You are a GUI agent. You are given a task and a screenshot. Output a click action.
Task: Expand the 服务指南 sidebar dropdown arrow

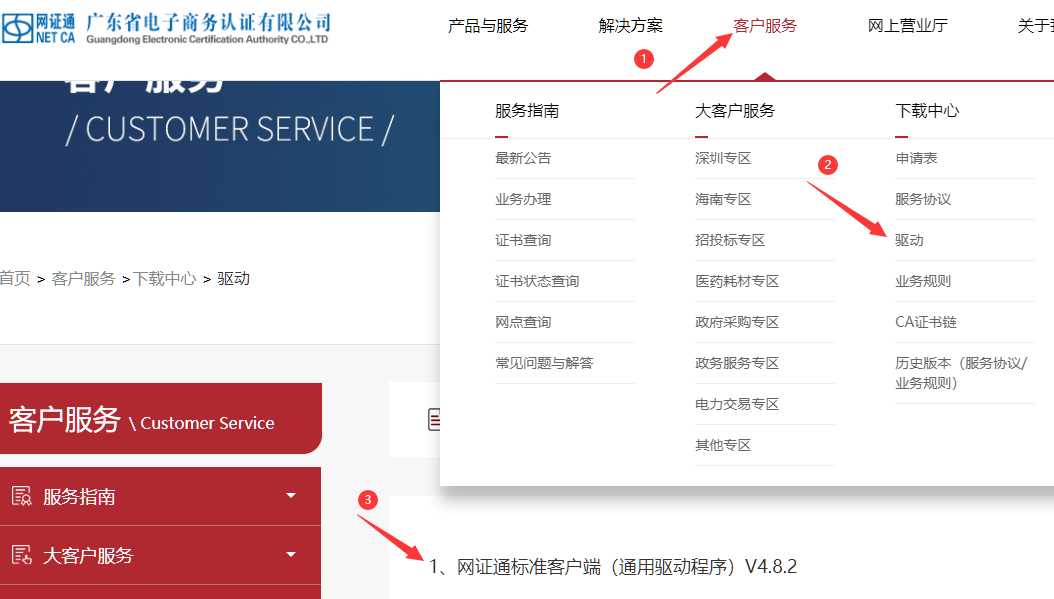291,496
